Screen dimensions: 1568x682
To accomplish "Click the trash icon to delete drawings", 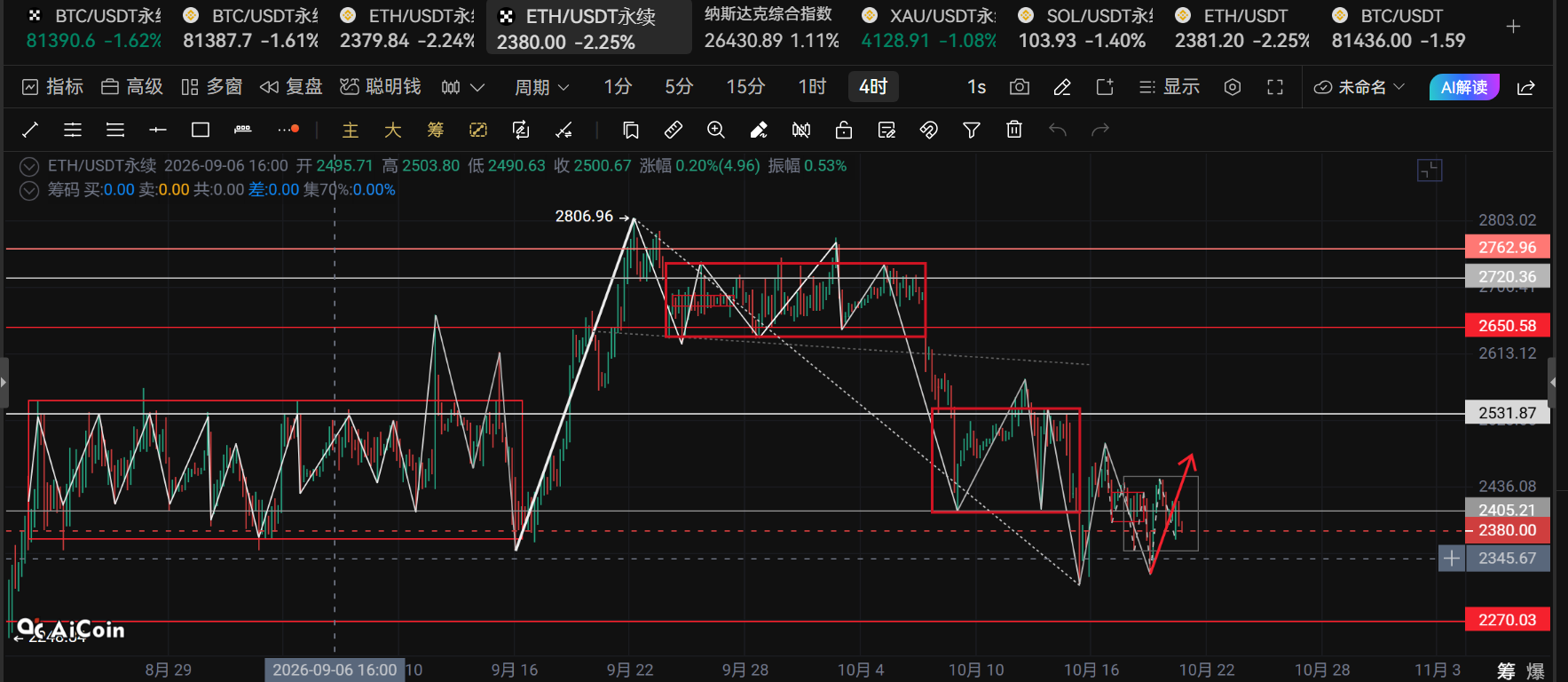I will (x=1014, y=131).
